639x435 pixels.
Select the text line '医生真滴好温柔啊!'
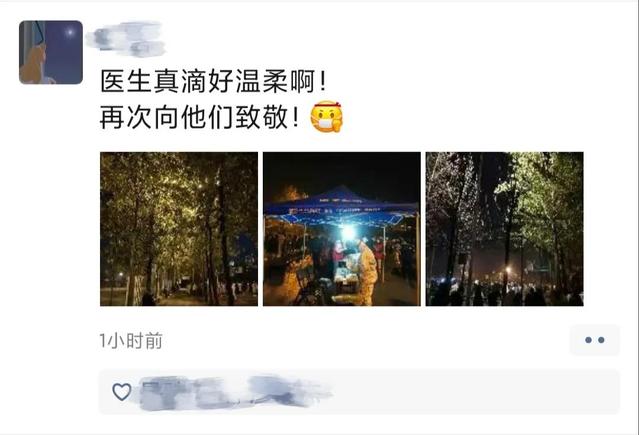[x=214, y=82]
